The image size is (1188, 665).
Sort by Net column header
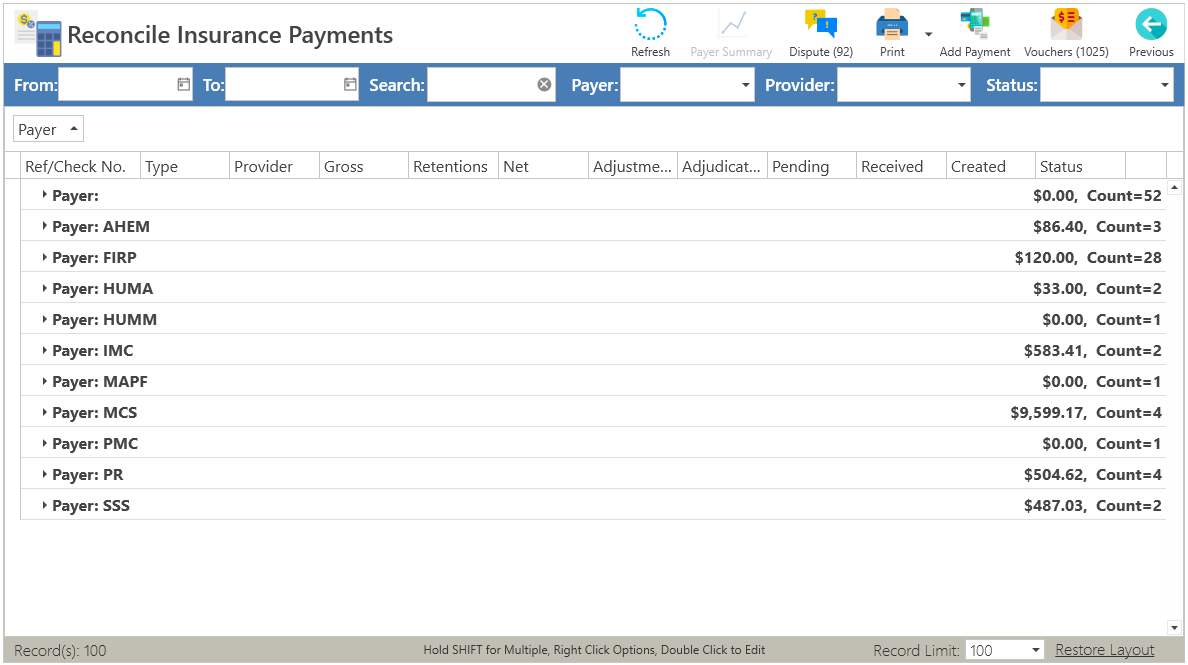click(543, 167)
